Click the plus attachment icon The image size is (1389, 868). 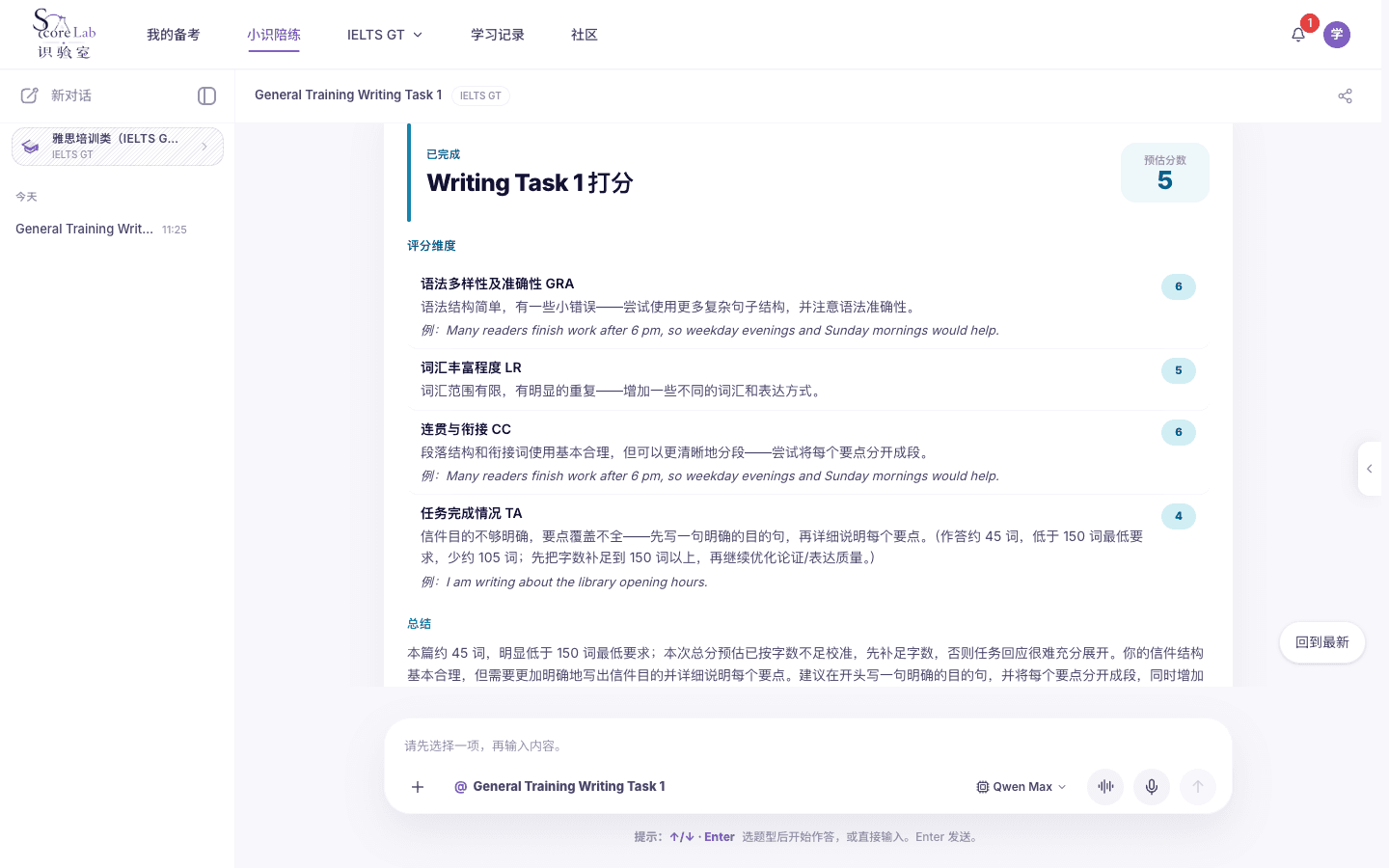(418, 787)
